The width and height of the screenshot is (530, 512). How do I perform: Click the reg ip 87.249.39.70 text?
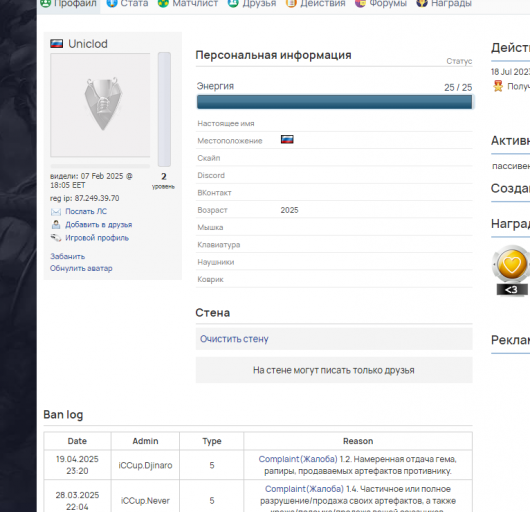pyautogui.click(x=85, y=198)
